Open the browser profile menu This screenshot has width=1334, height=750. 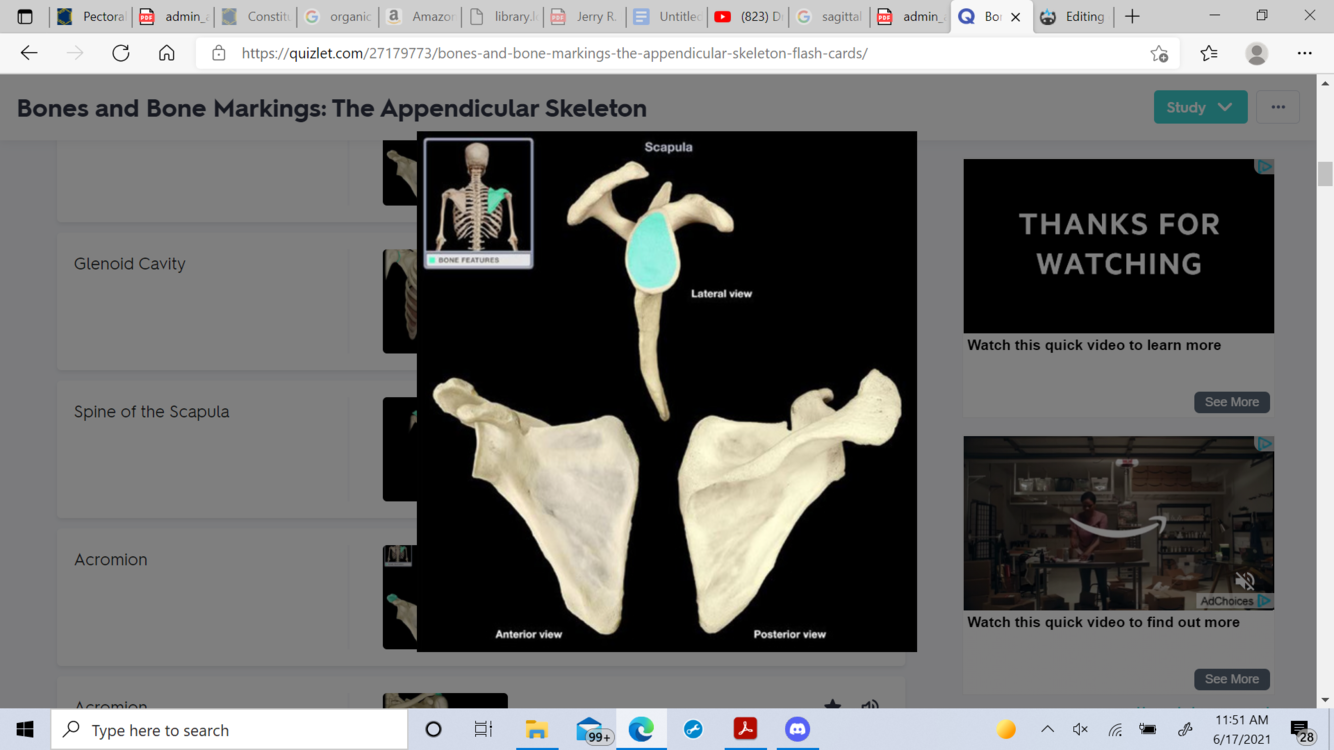pos(1257,53)
